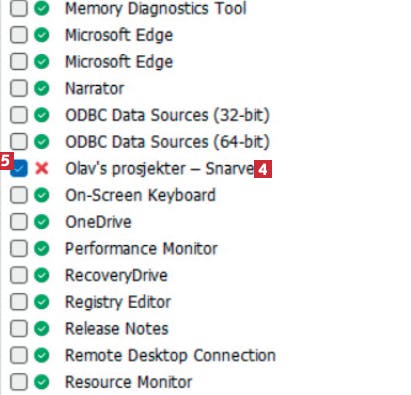411x395 pixels.
Task: Select the On-Screen Keyboard list item
Action: [x=140, y=195]
